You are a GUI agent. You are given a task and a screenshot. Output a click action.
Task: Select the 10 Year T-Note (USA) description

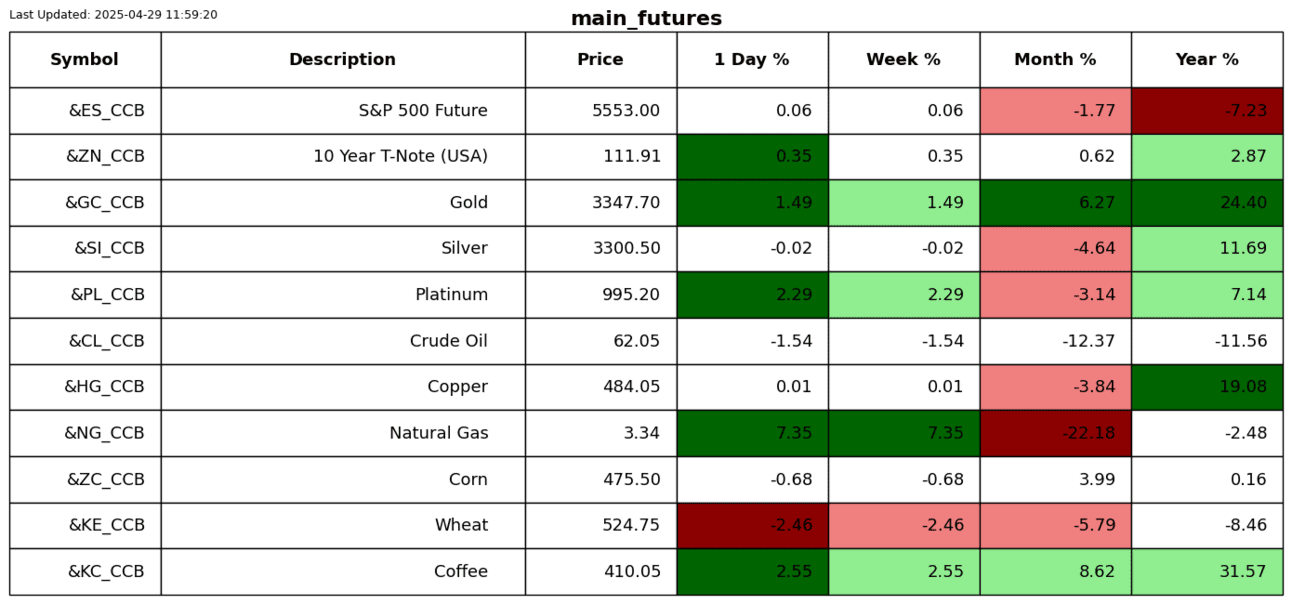click(x=400, y=157)
